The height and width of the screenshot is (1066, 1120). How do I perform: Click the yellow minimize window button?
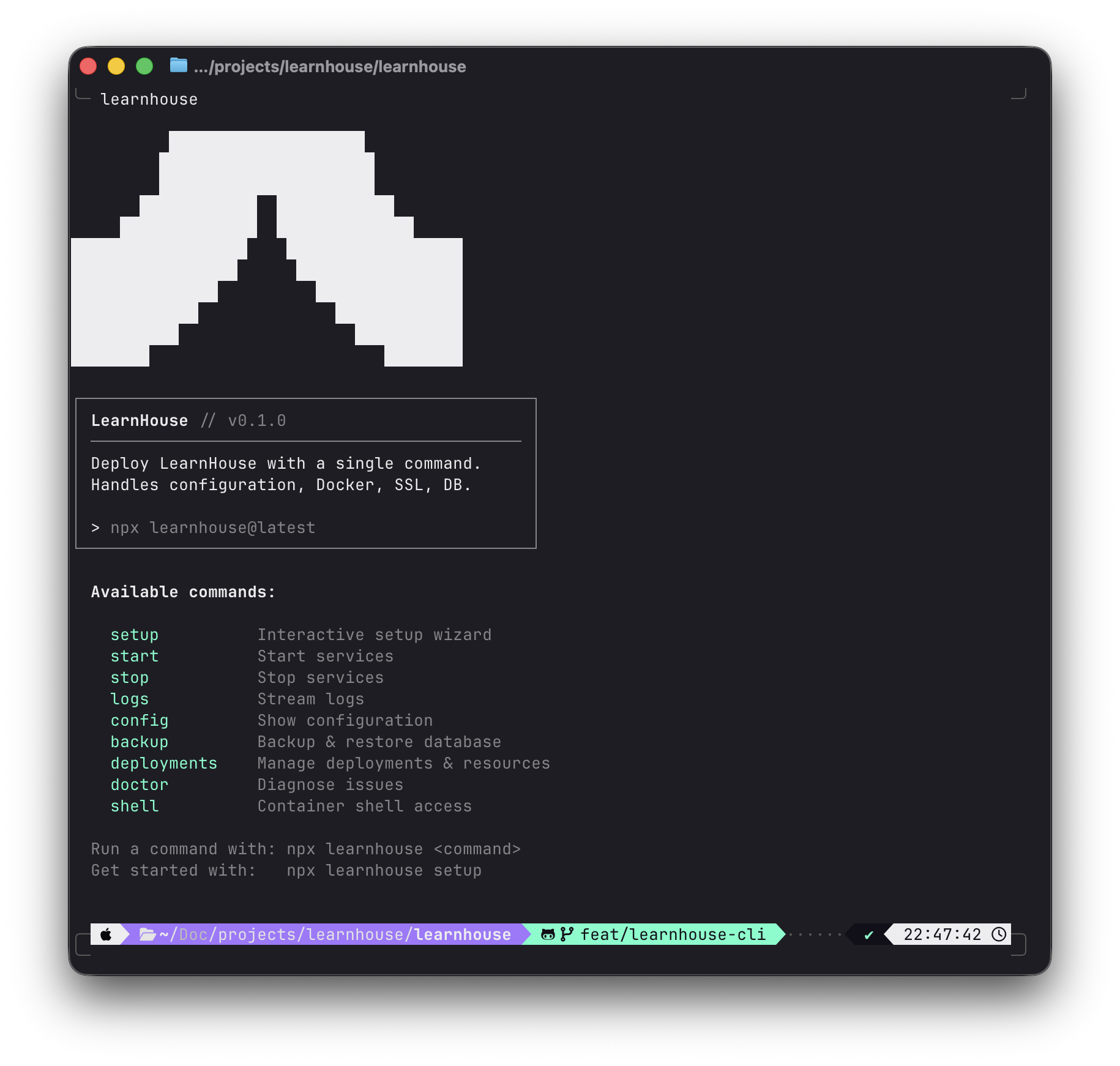[116, 66]
